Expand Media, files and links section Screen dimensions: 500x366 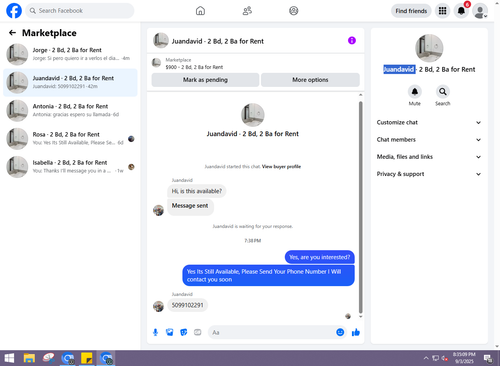point(429,157)
